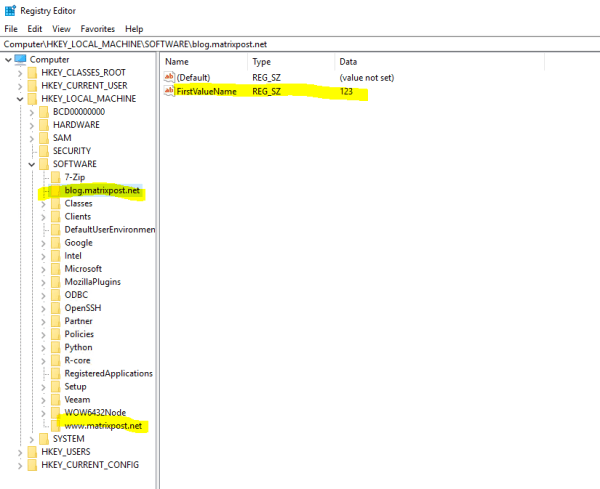Image resolution: width=600 pixels, height=489 pixels.
Task: Click the HARDWARE folder icon
Action: (x=44, y=125)
